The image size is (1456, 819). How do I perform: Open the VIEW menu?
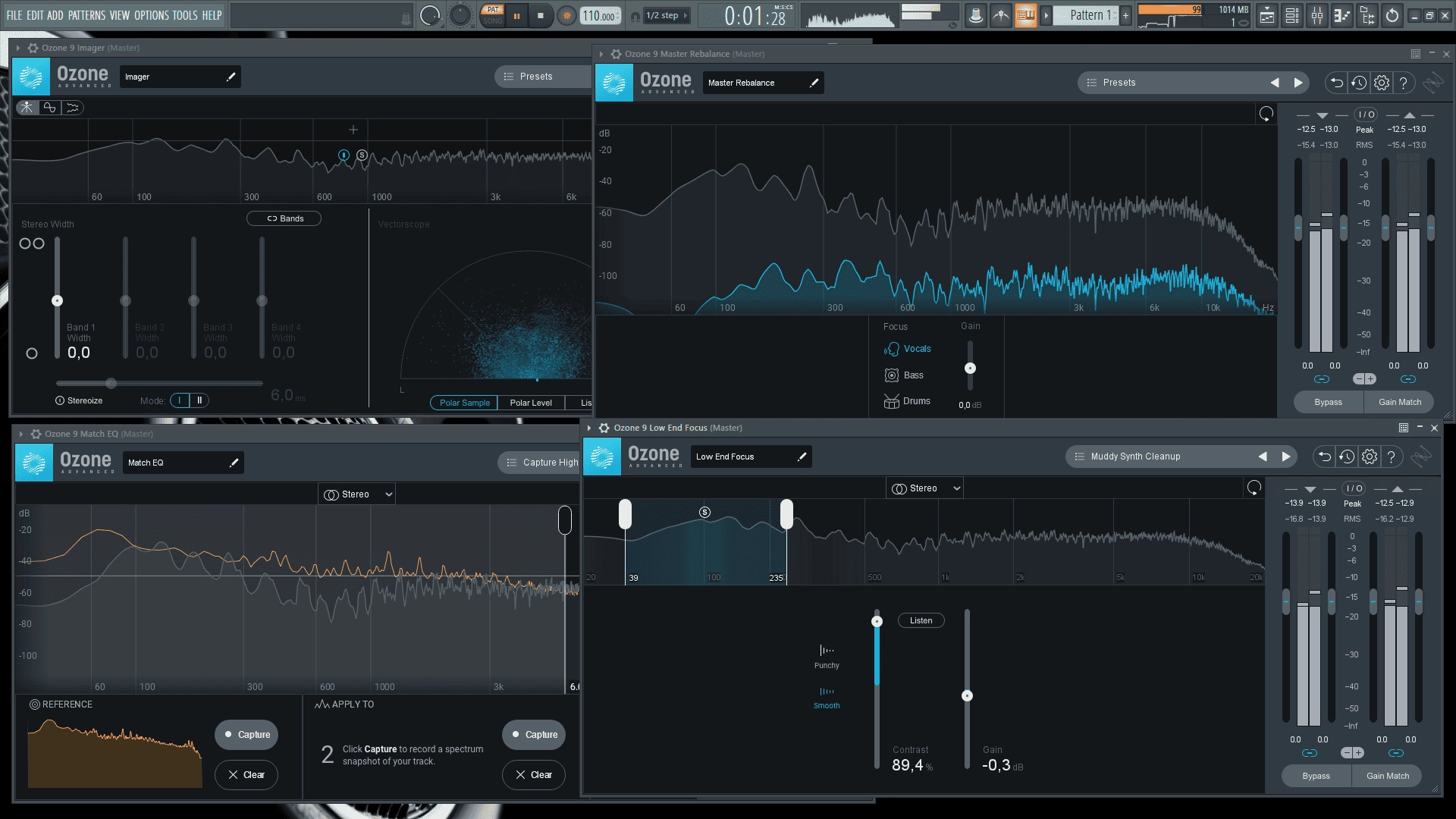(x=120, y=15)
